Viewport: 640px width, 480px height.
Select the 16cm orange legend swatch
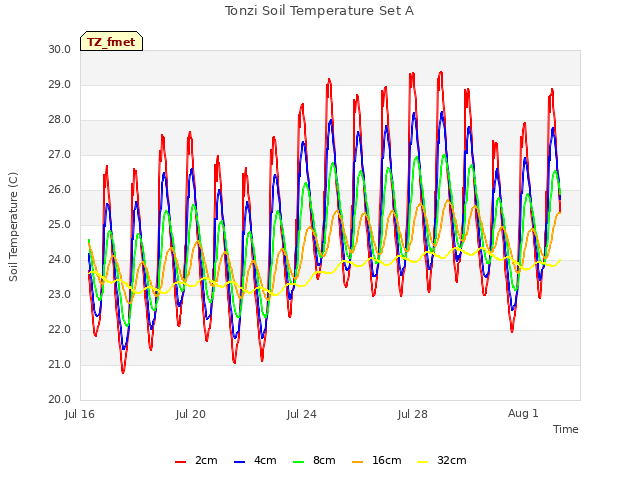358,461
